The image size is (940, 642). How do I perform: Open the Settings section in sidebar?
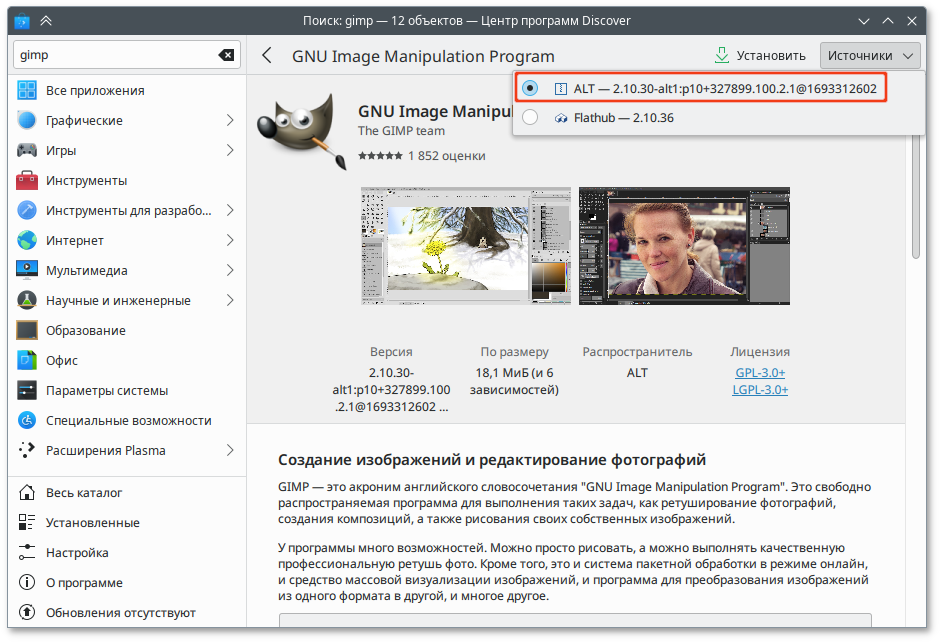click(77, 553)
